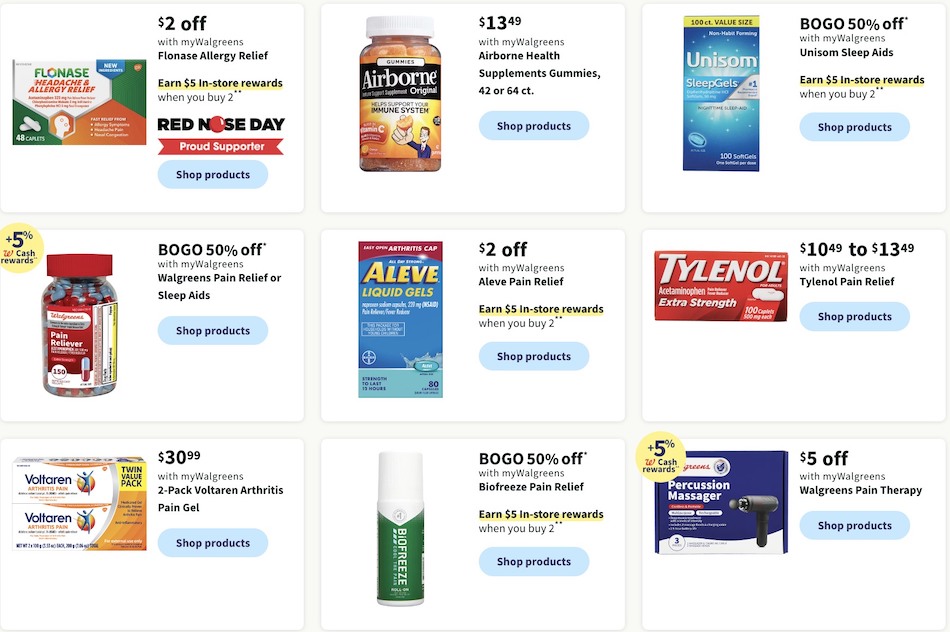The image size is (950, 632).
Task: Open the Voltaren twin value pack image
Action: pyautogui.click(x=79, y=504)
